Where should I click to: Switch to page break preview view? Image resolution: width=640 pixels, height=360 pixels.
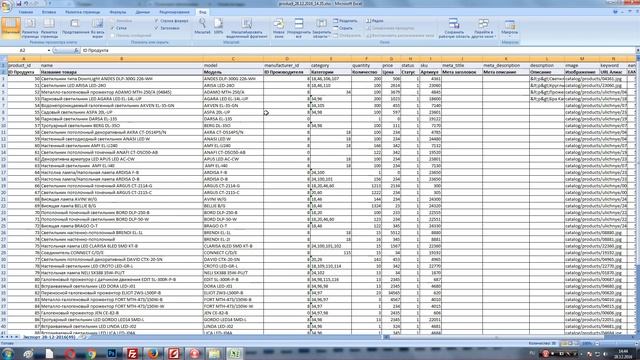click(x=49, y=28)
